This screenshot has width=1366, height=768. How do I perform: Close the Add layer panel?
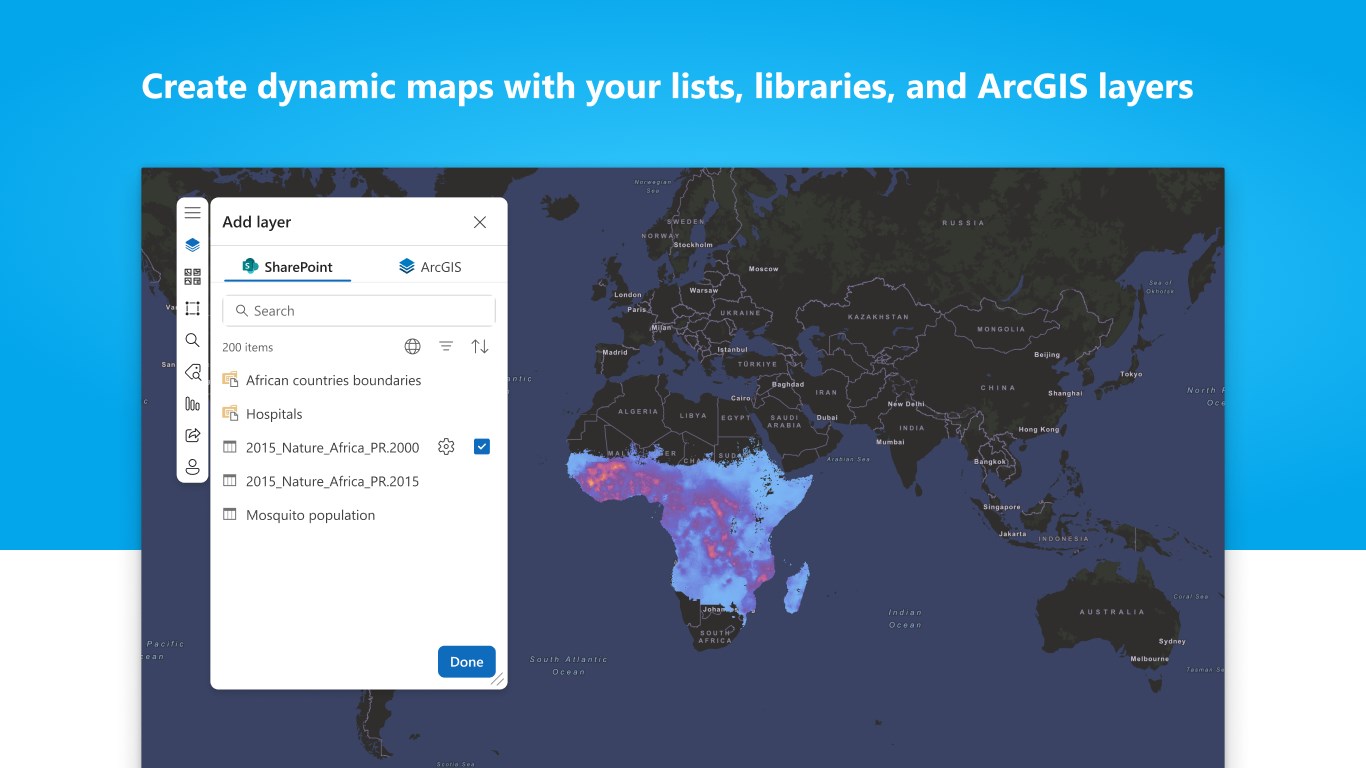click(480, 222)
